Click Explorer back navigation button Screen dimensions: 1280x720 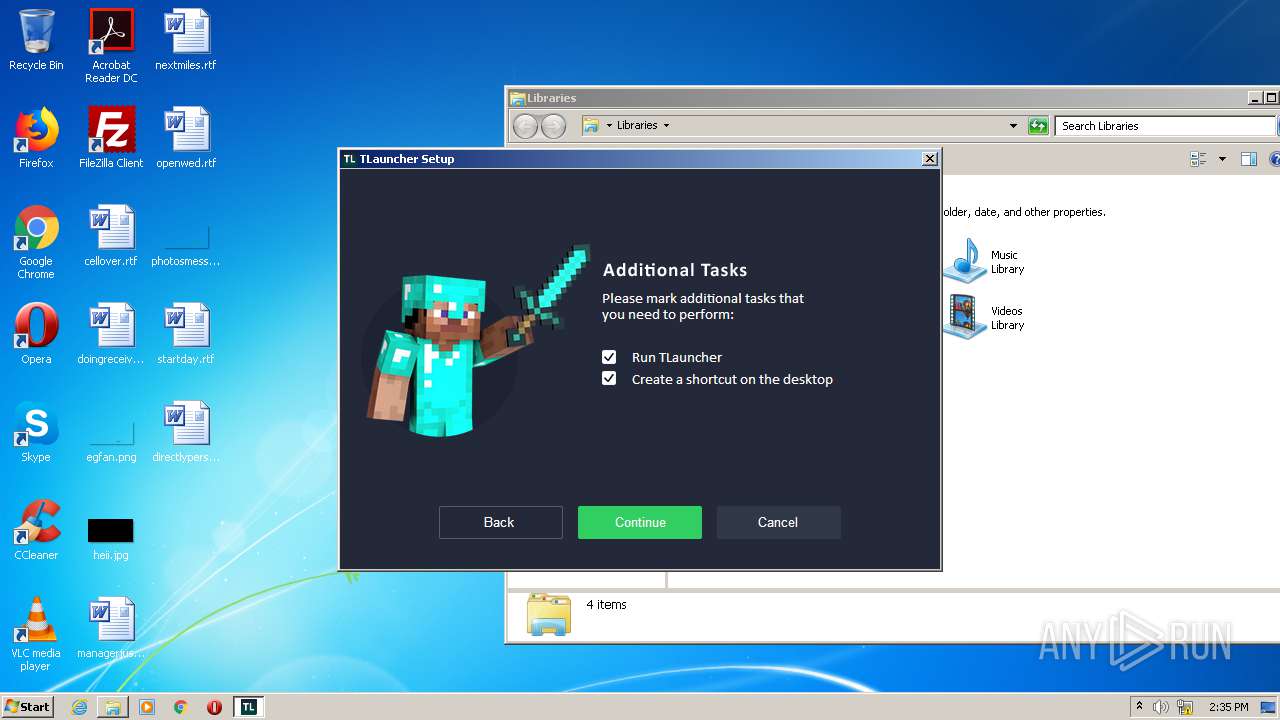pos(525,126)
